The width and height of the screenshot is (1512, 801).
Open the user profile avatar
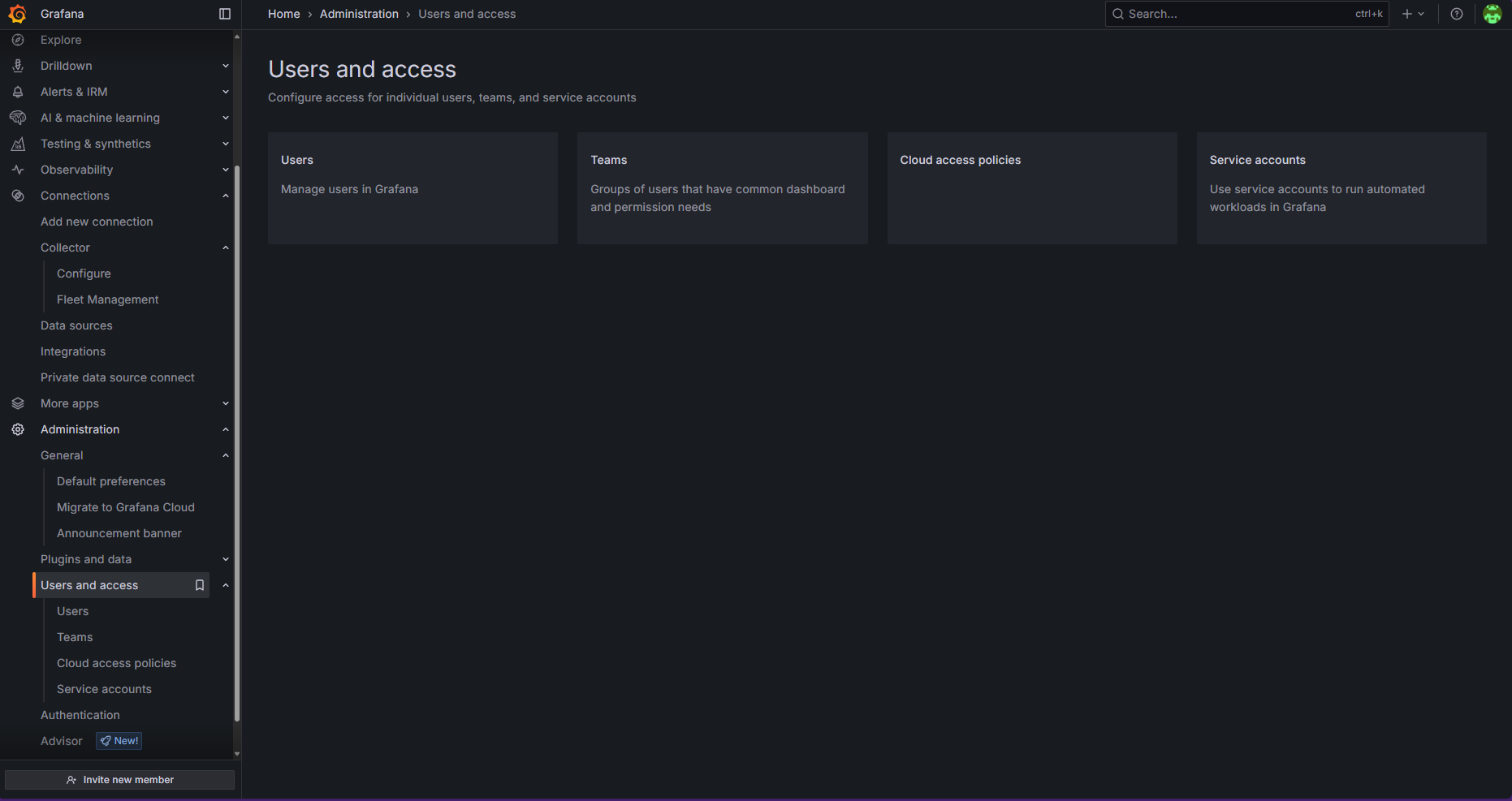[x=1493, y=14]
